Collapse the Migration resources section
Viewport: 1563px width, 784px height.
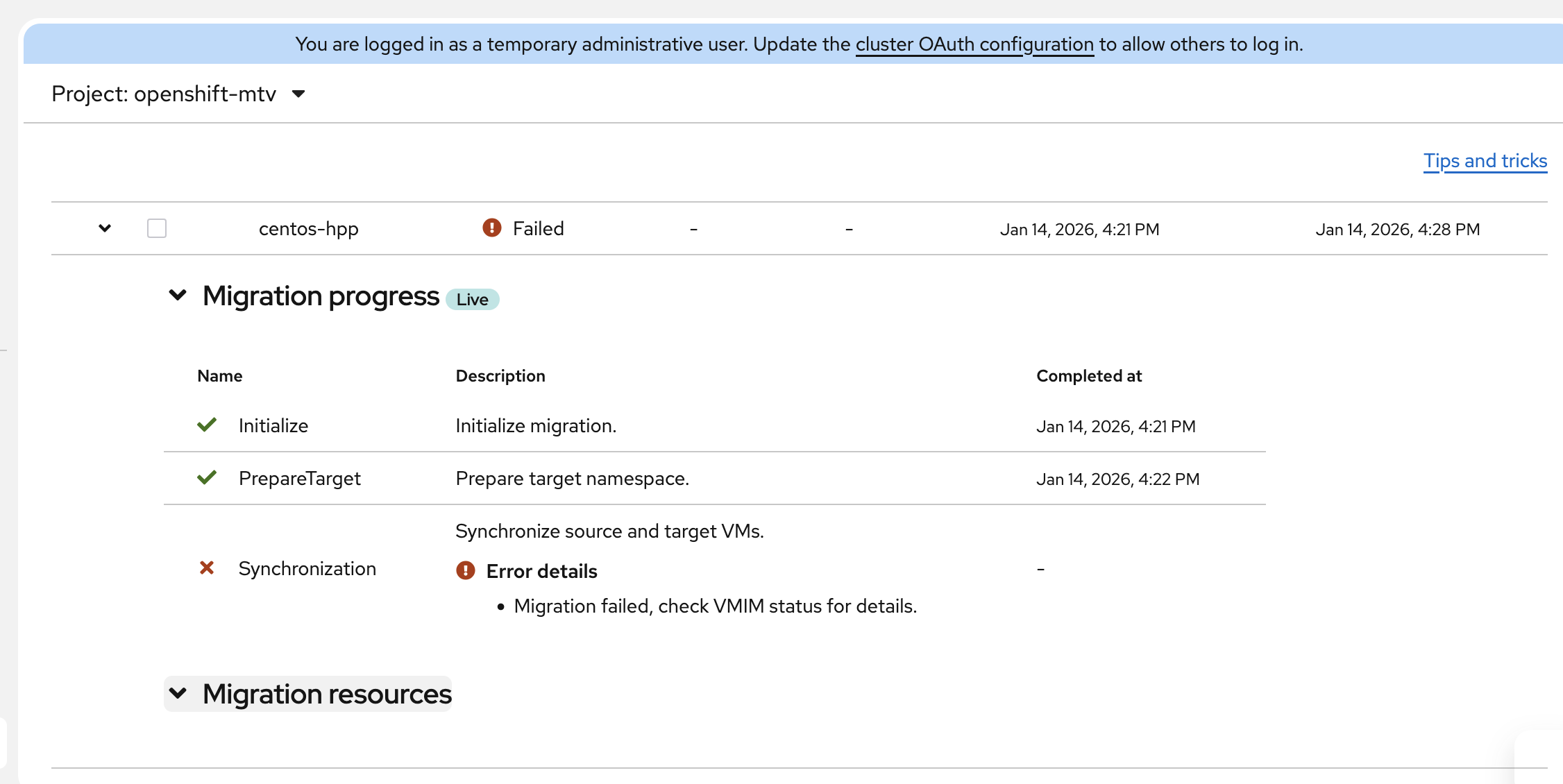point(178,693)
